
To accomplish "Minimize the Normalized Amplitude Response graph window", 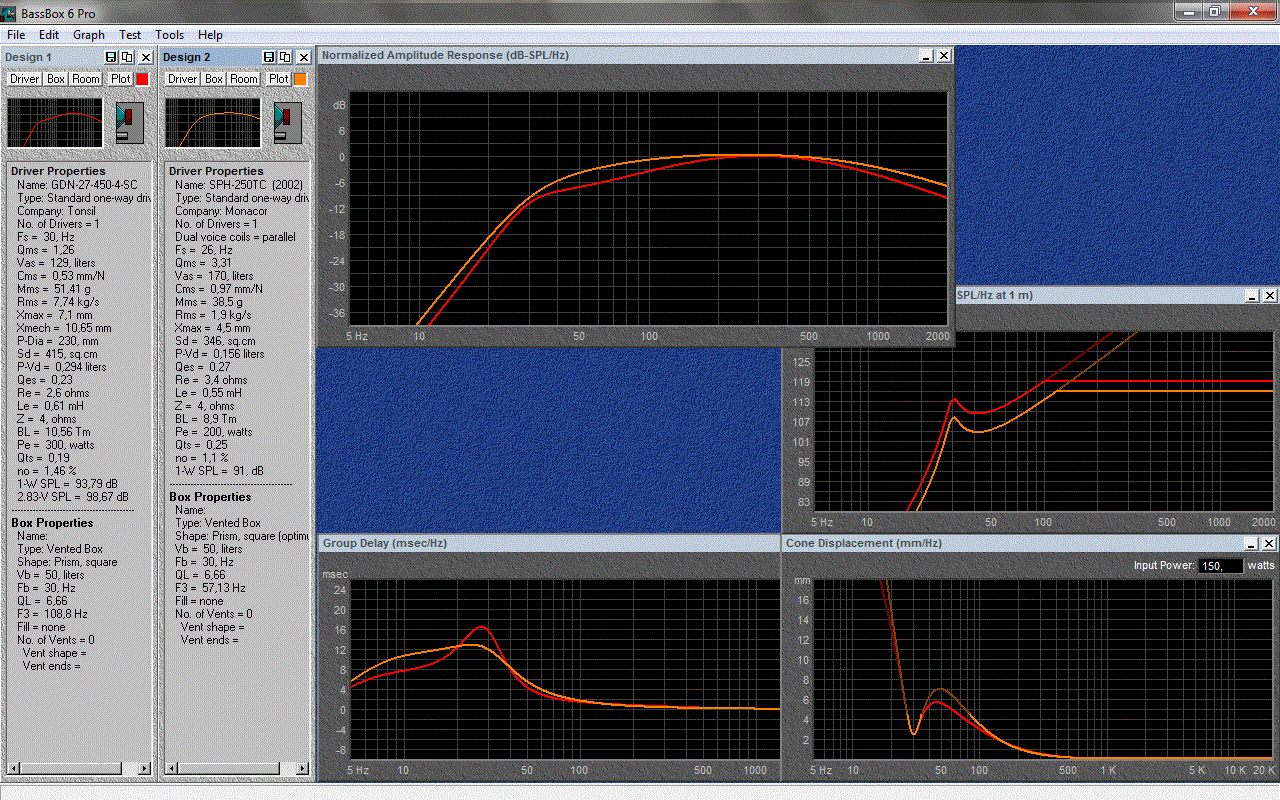I will pyautogui.click(x=927, y=56).
